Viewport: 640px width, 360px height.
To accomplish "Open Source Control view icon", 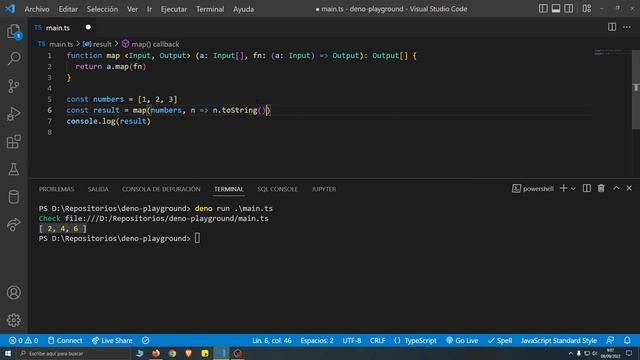I will (x=13, y=86).
